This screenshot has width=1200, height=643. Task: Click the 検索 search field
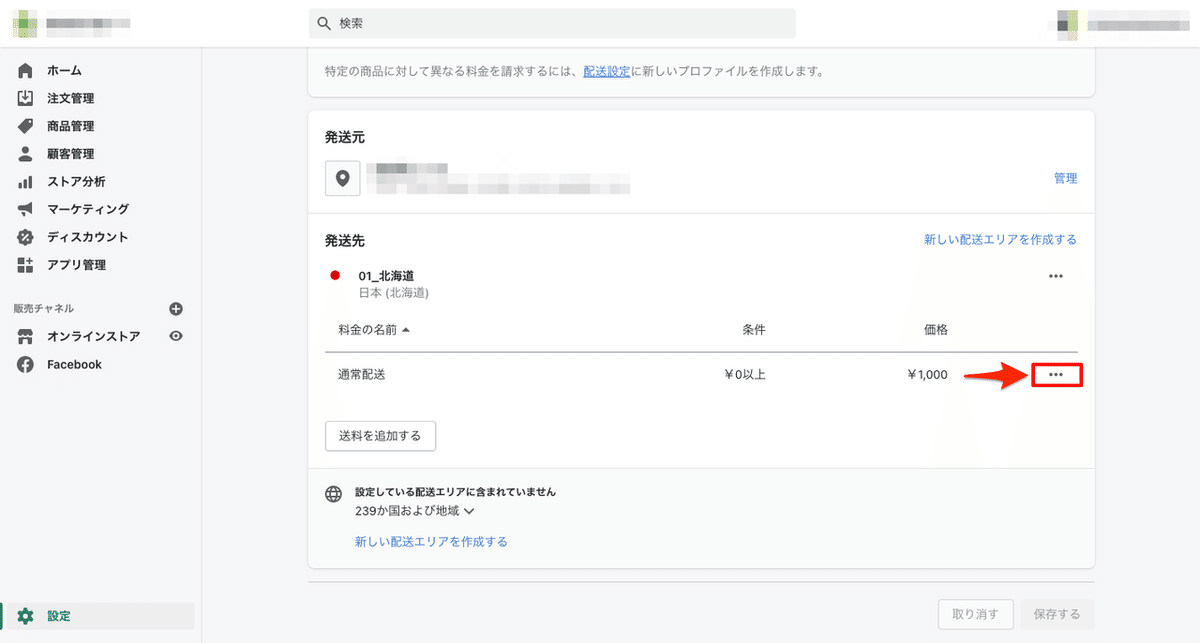pyautogui.click(x=553, y=23)
